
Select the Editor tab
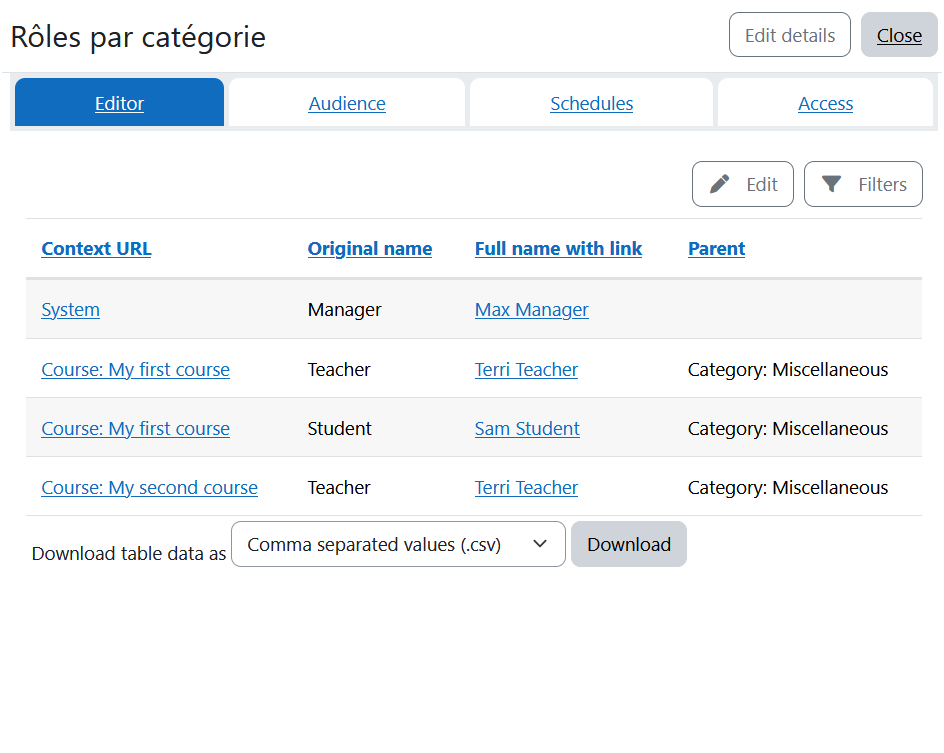119,103
